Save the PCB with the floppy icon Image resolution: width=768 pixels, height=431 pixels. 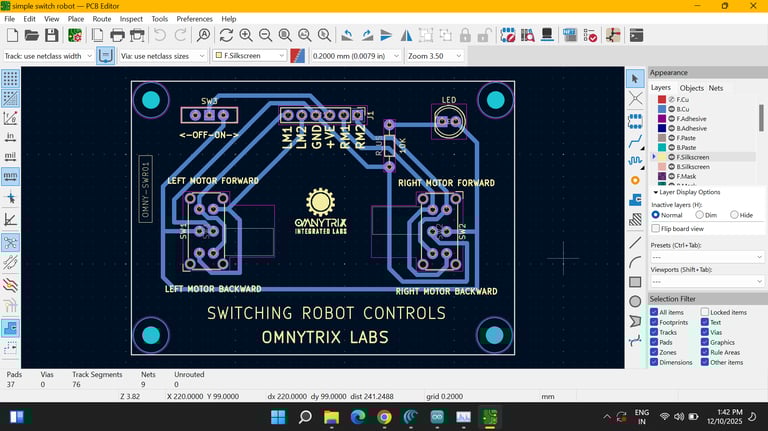(x=52, y=35)
